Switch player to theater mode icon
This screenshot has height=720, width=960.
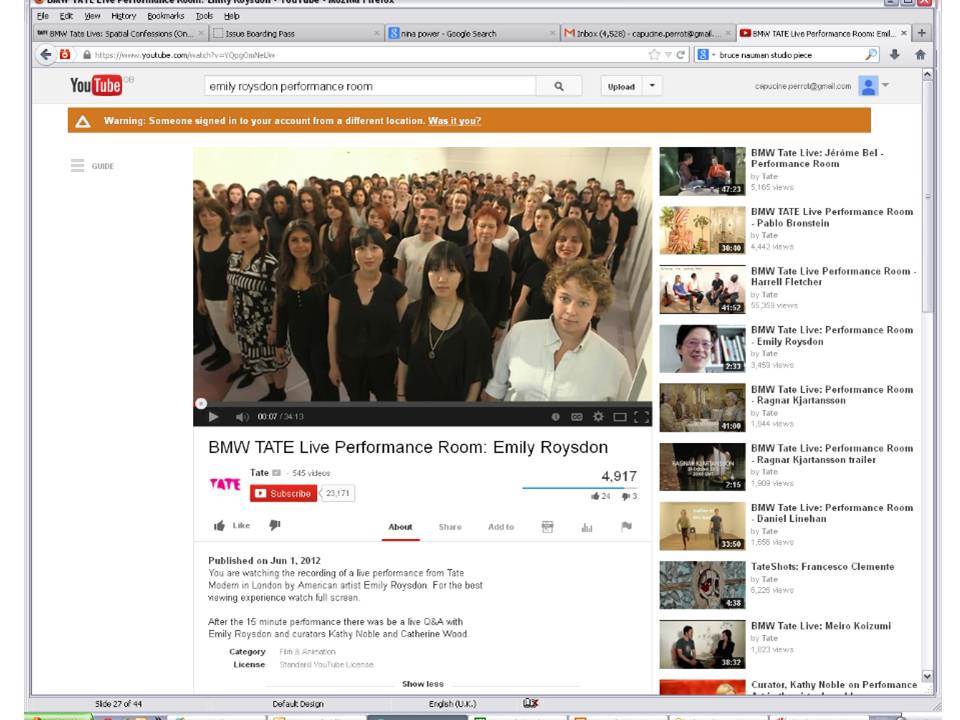tap(620, 417)
